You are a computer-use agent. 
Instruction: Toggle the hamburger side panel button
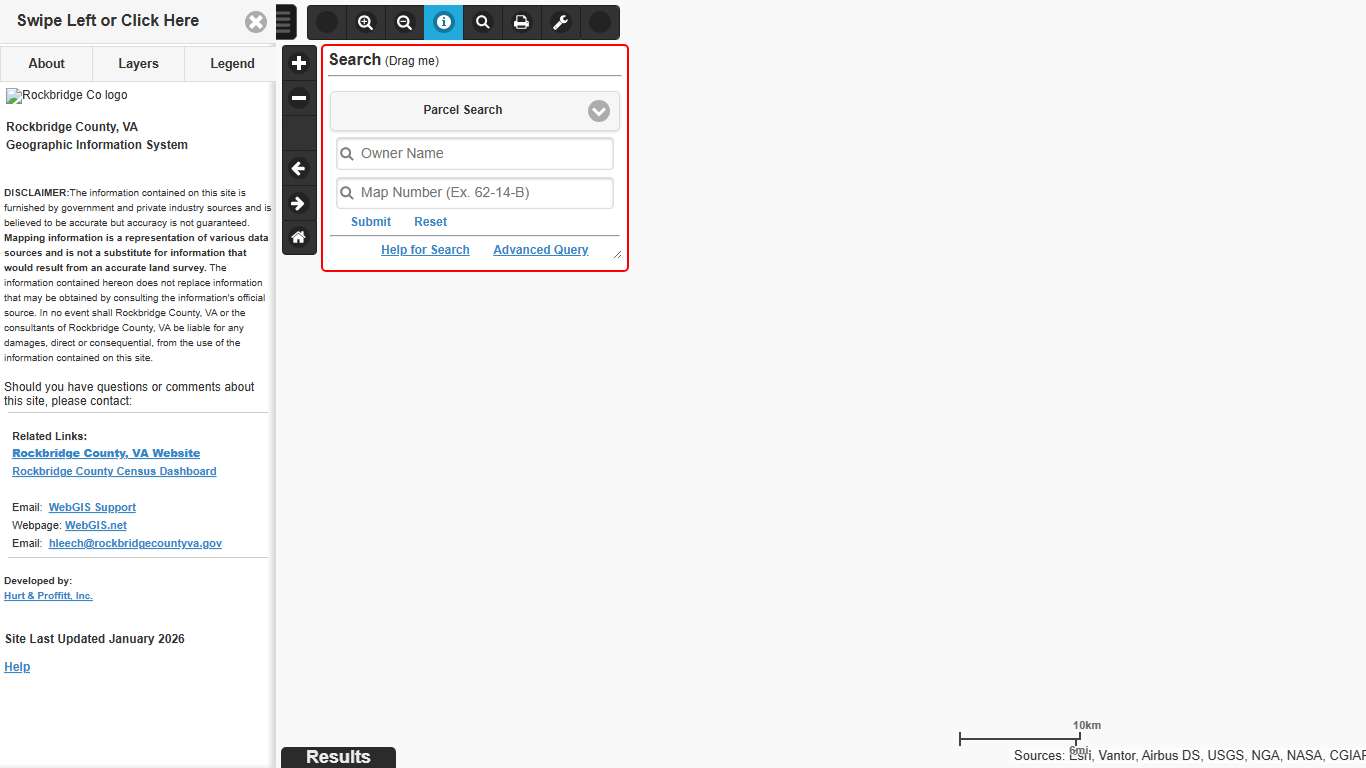[x=285, y=22]
